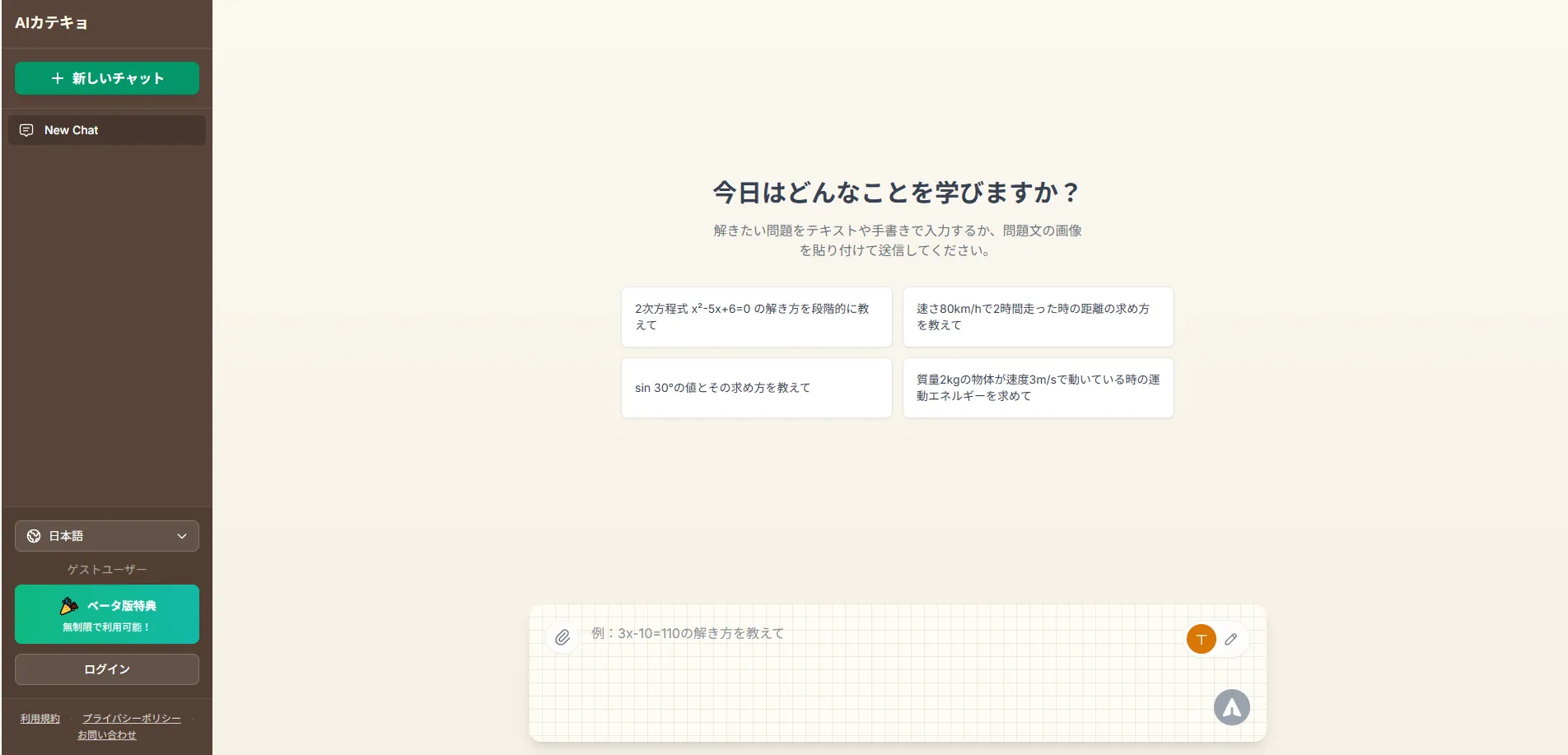Select the 質量2kg kinetic energy suggestion card

(1038, 388)
